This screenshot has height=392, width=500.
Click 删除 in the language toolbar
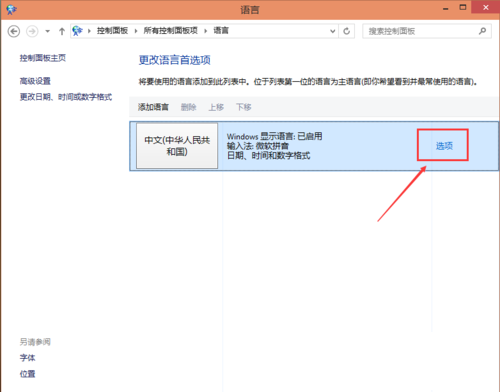click(x=188, y=107)
